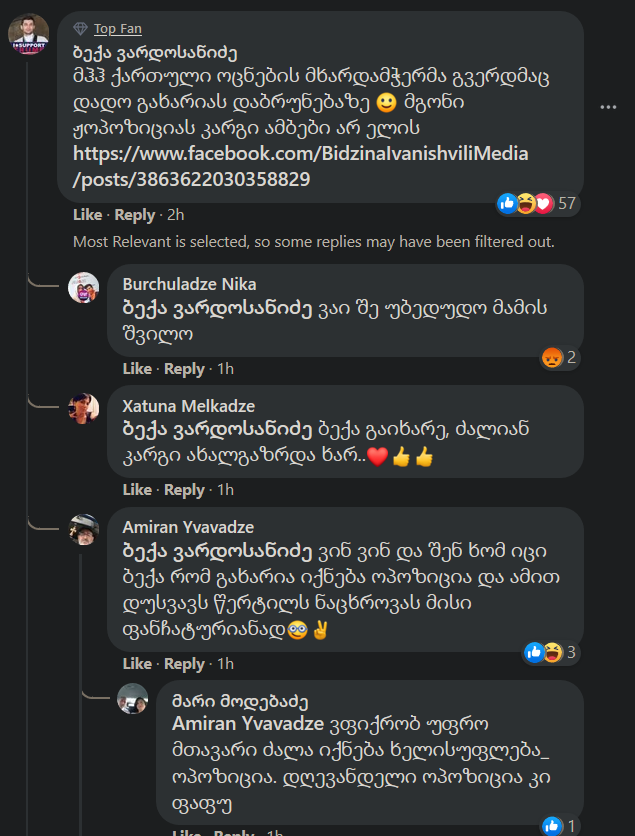Click the angry reaction icon on Burchuladze Nika's reply
The image size is (635, 836).
552,356
